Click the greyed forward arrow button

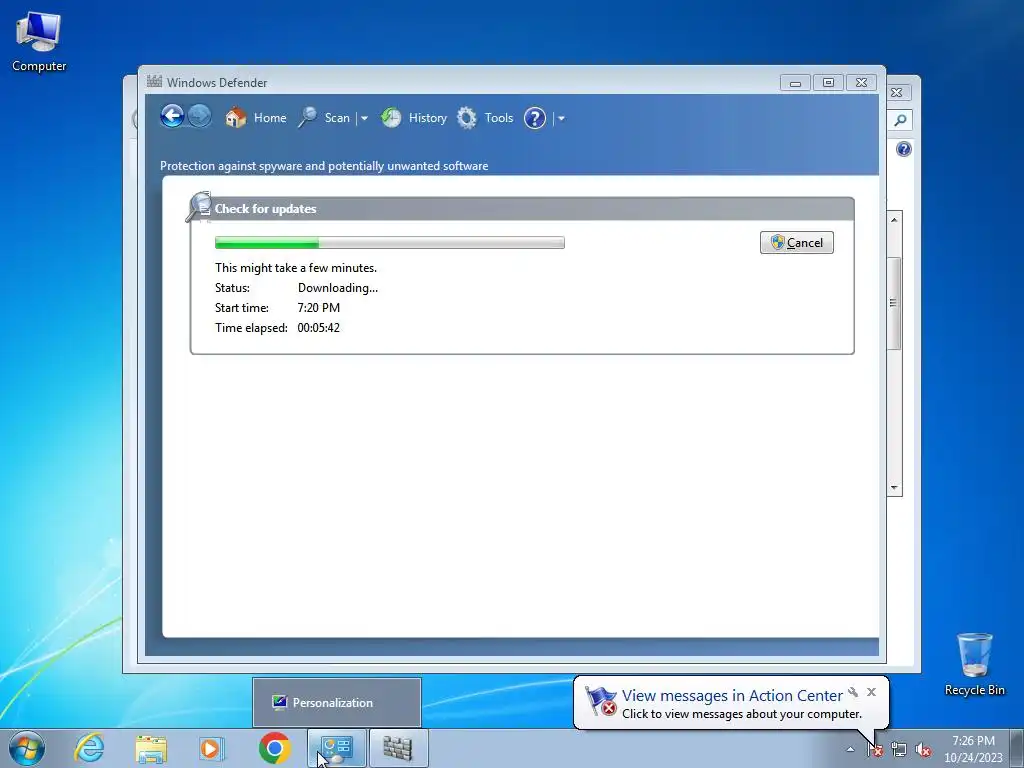200,117
